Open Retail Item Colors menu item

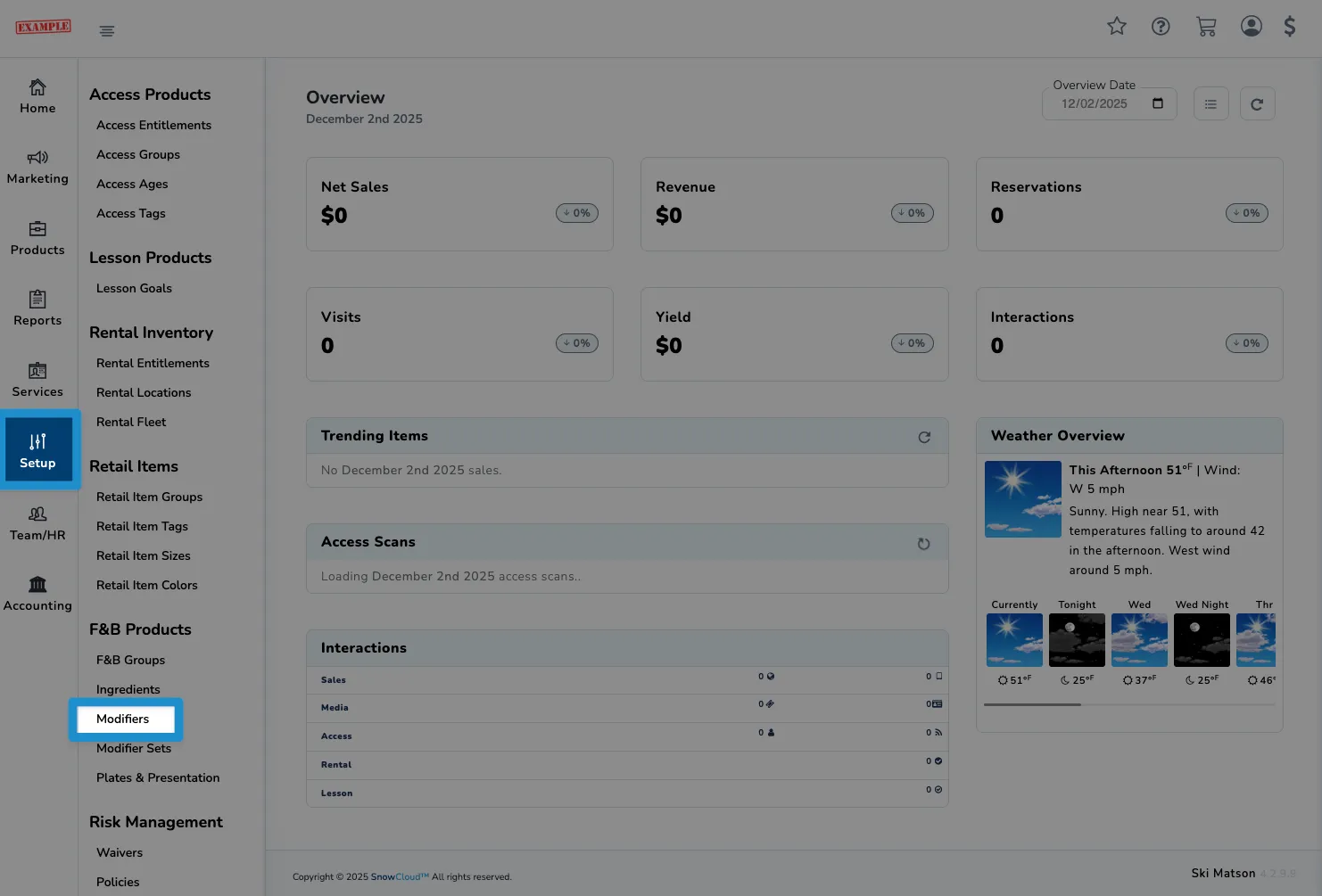click(x=147, y=586)
